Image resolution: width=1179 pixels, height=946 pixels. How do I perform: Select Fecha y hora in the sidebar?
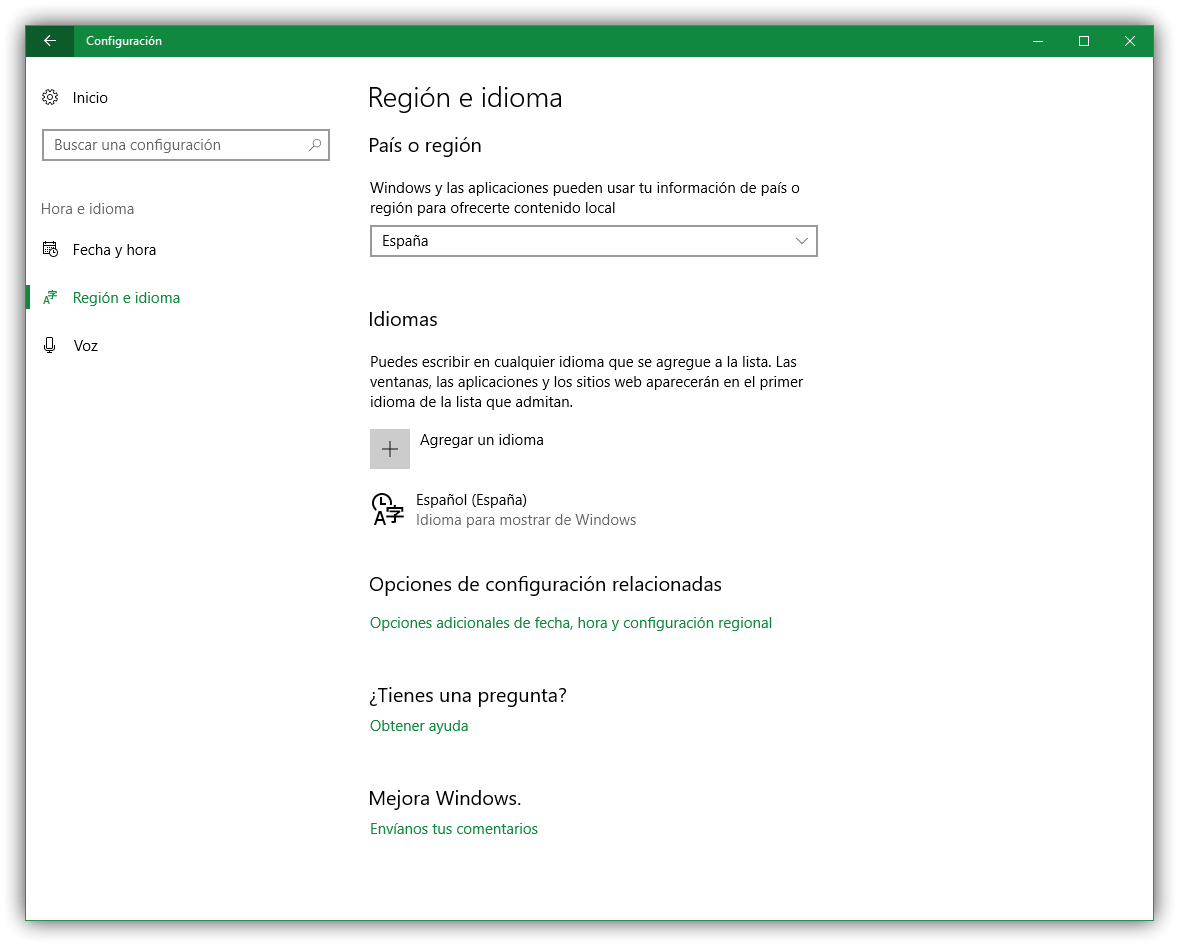(x=113, y=249)
